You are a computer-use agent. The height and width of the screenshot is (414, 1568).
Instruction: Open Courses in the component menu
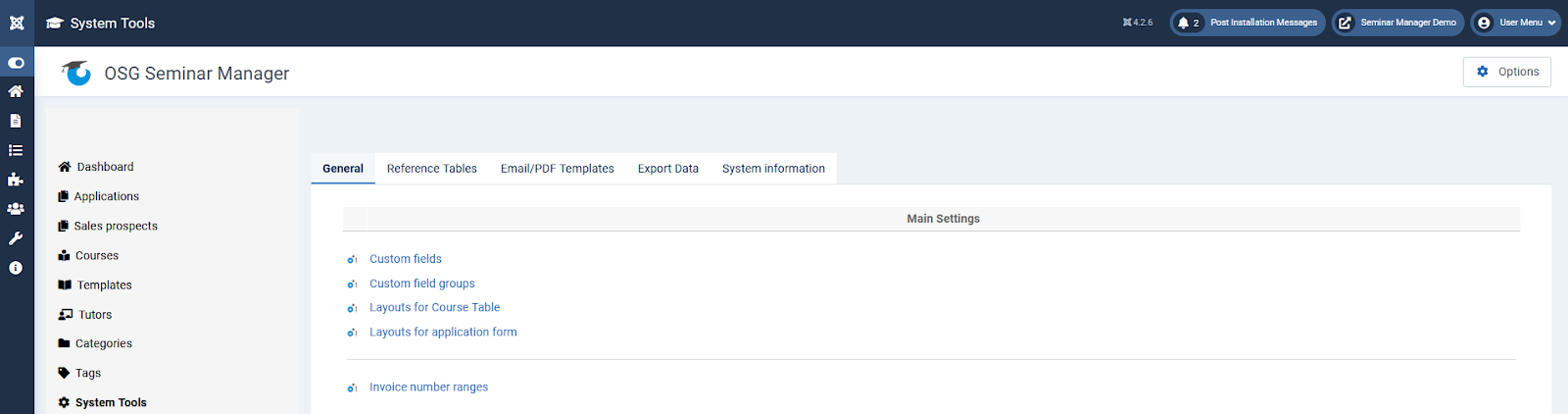[x=97, y=255]
